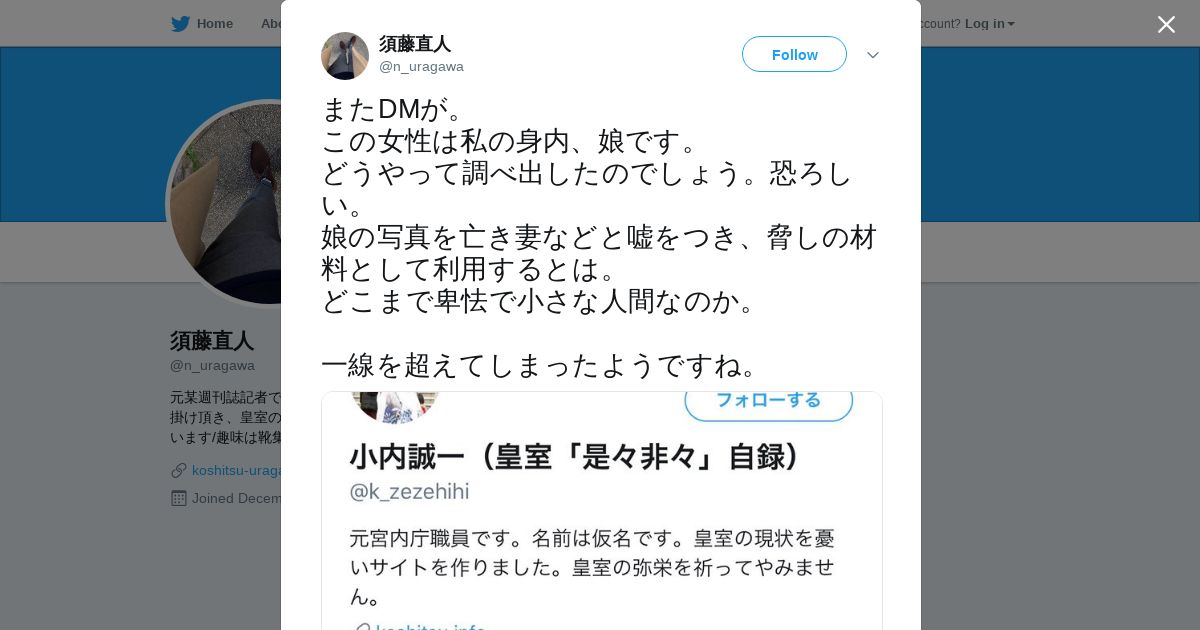Go to Home in top navigation
The width and height of the screenshot is (1200, 630).
tap(214, 23)
